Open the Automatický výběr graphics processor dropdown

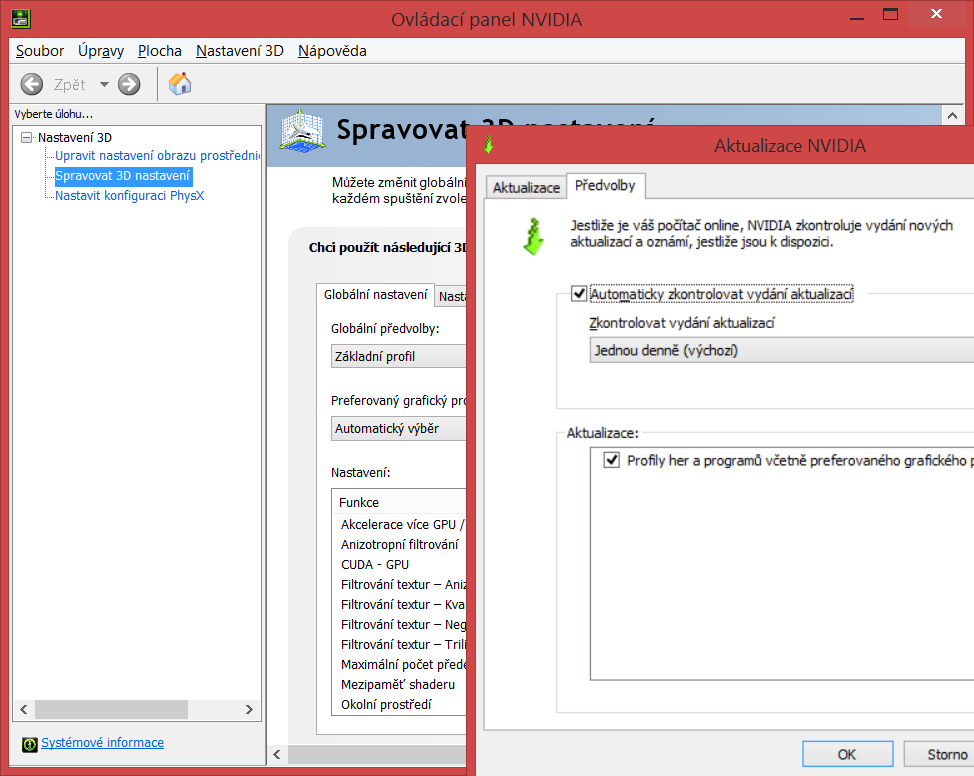[x=398, y=429]
